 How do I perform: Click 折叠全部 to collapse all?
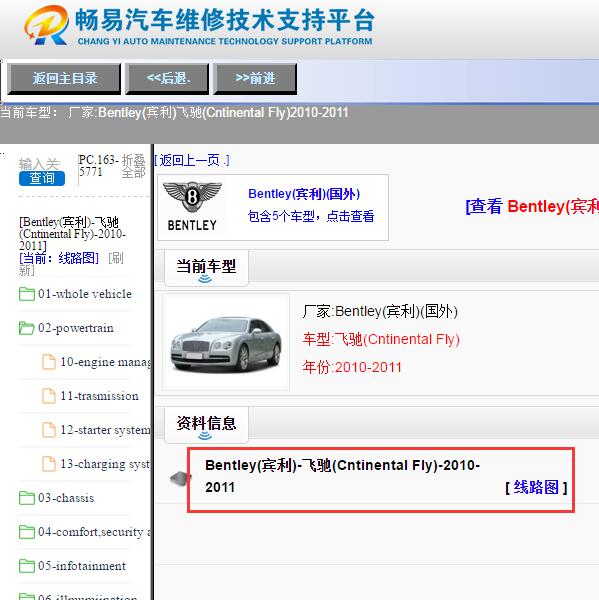[134, 166]
